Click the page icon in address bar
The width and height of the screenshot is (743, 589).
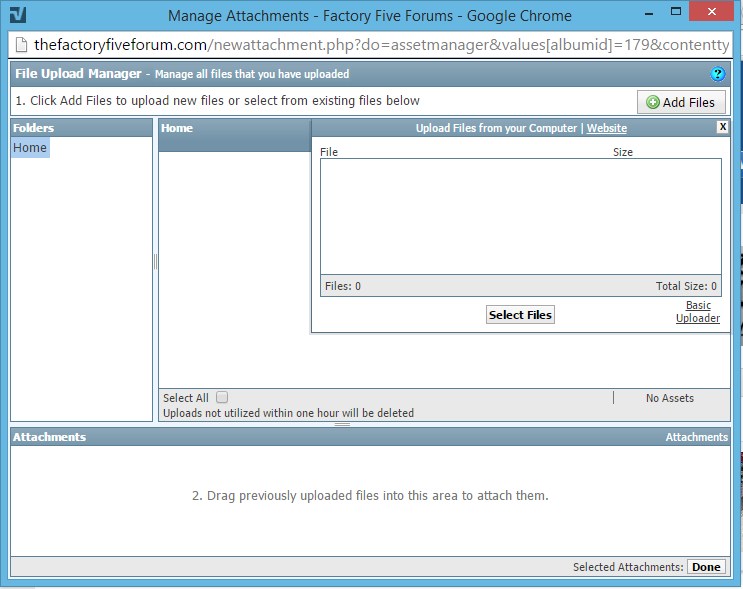tap(21, 45)
